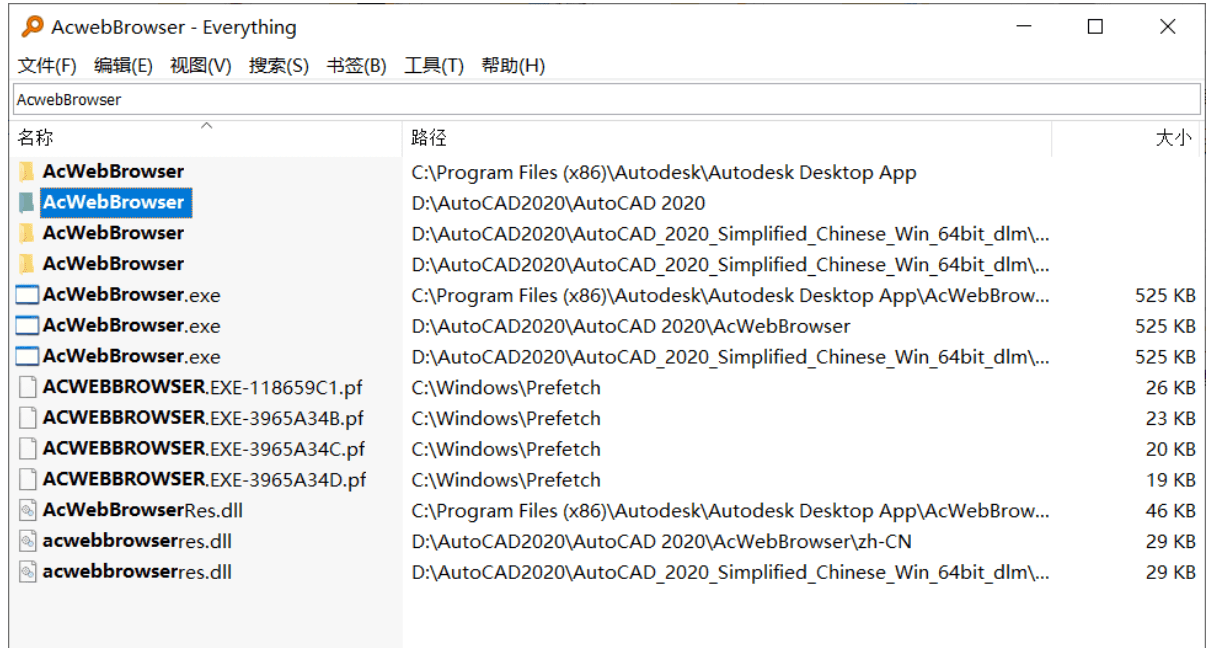
Task: Click the prefetch file icon of ACWEBBROWSER.EXE-118659C1.pf
Action: tap(28, 387)
